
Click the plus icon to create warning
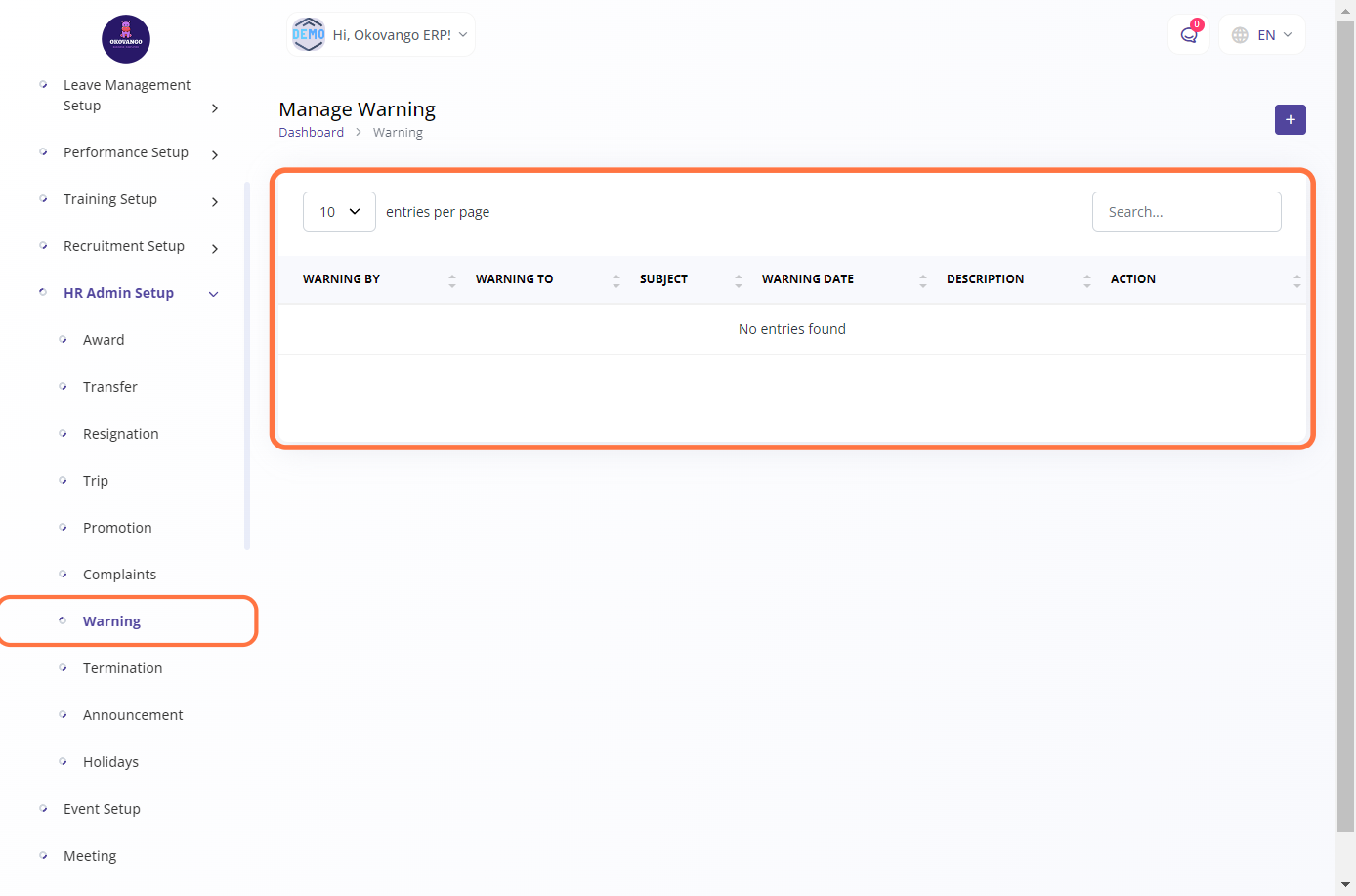point(1290,120)
